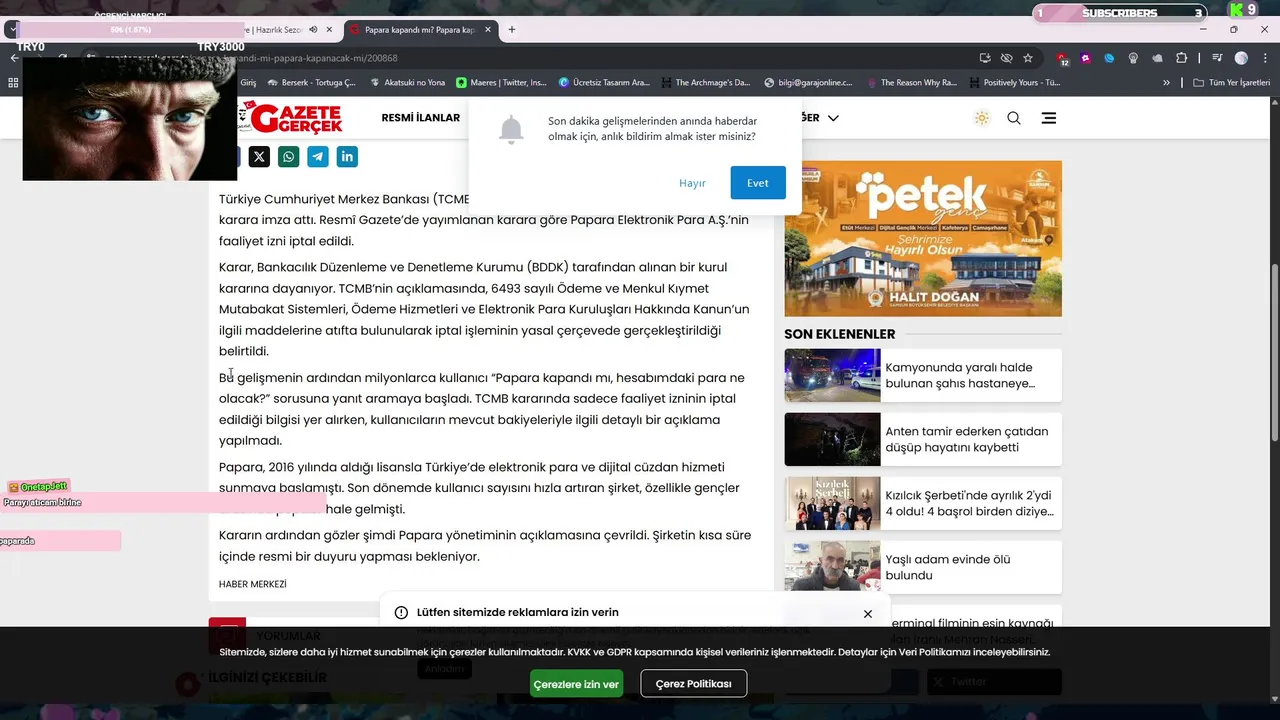Open the Ücretsiz Tasarım Ara... bookmark
Viewport: 1280px width, 720px height.
(605, 83)
